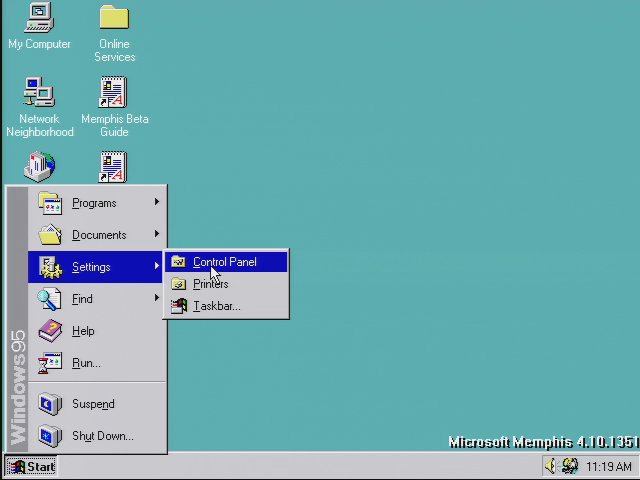Click the volume speaker tray icon
This screenshot has height=480, width=640.
click(x=551, y=466)
